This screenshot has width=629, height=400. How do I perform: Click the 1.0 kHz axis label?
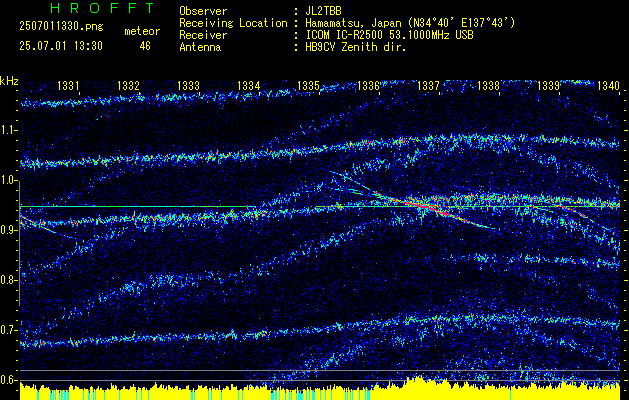(x=8, y=181)
